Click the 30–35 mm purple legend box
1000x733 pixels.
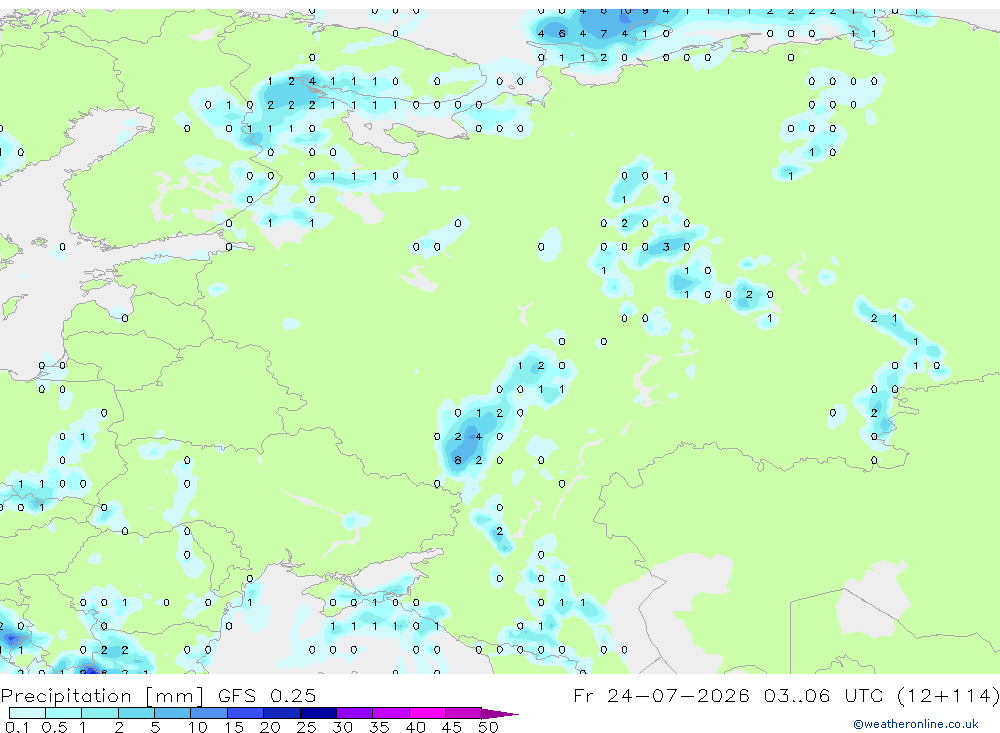coord(355,713)
